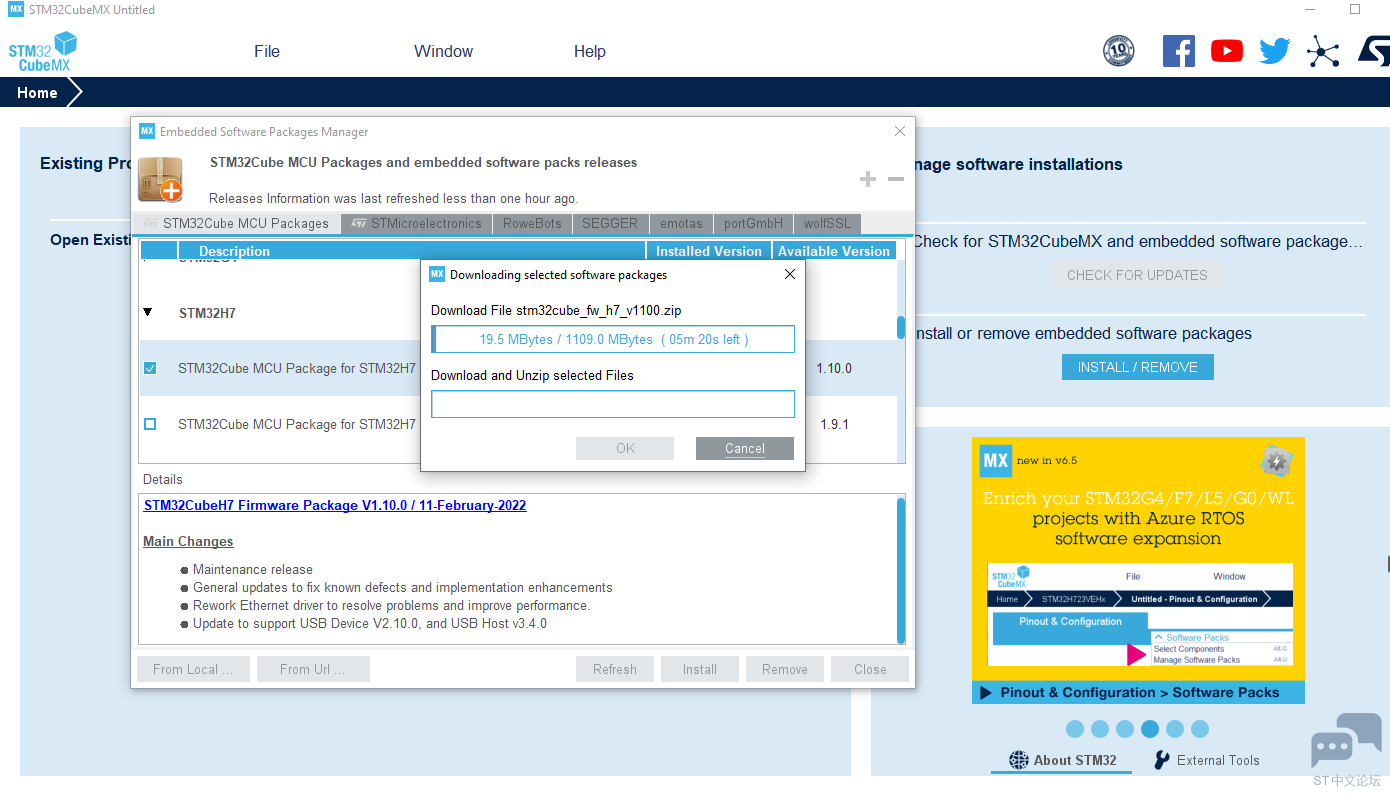This screenshot has width=1390, height=796.
Task: Open the About STM32 tab
Action: coord(1062,760)
